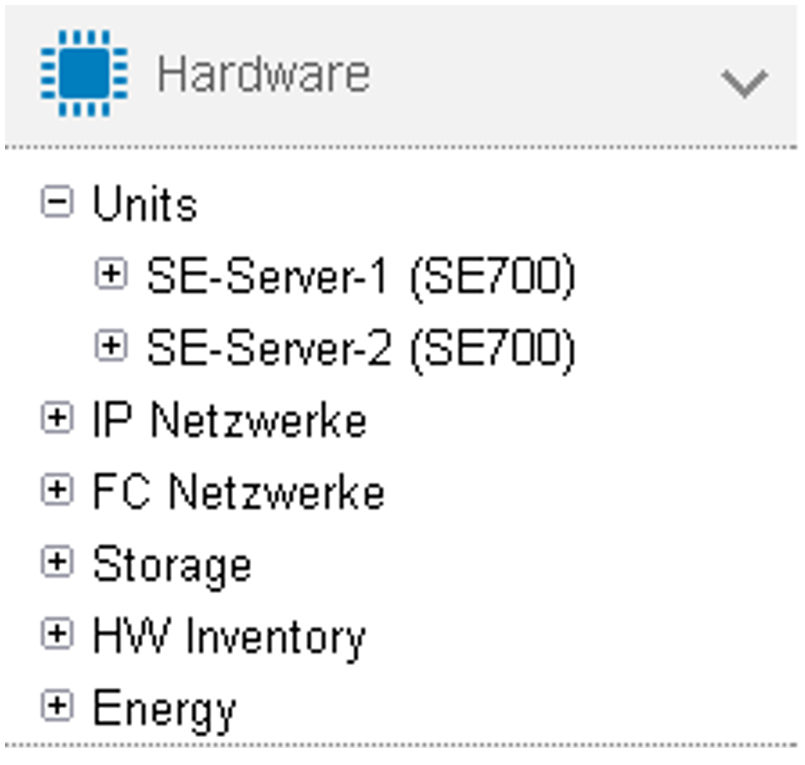
Task: Open the Storage entry
Action: [172, 566]
